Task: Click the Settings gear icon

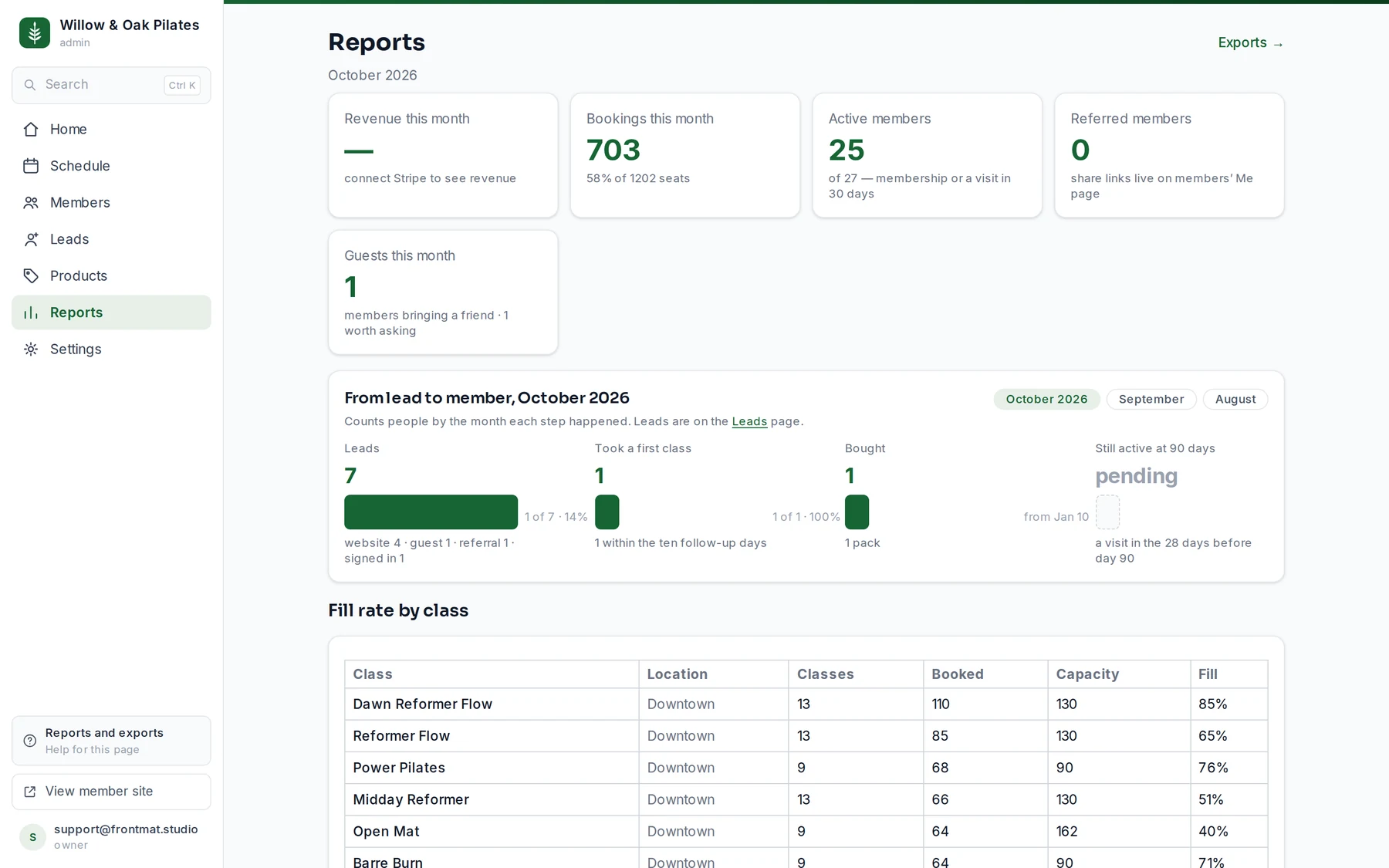Action: click(31, 350)
